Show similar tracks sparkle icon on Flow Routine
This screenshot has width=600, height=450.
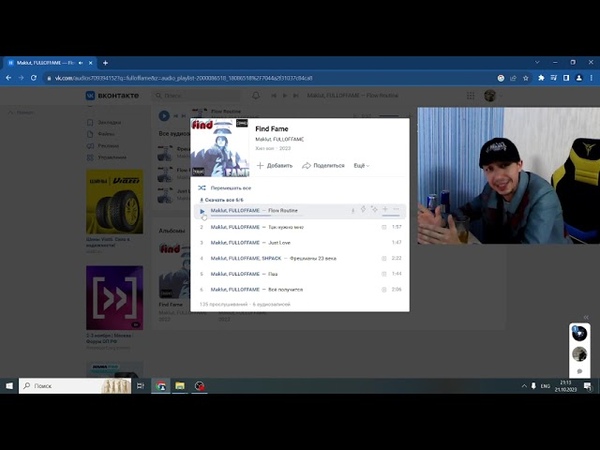pos(374,209)
